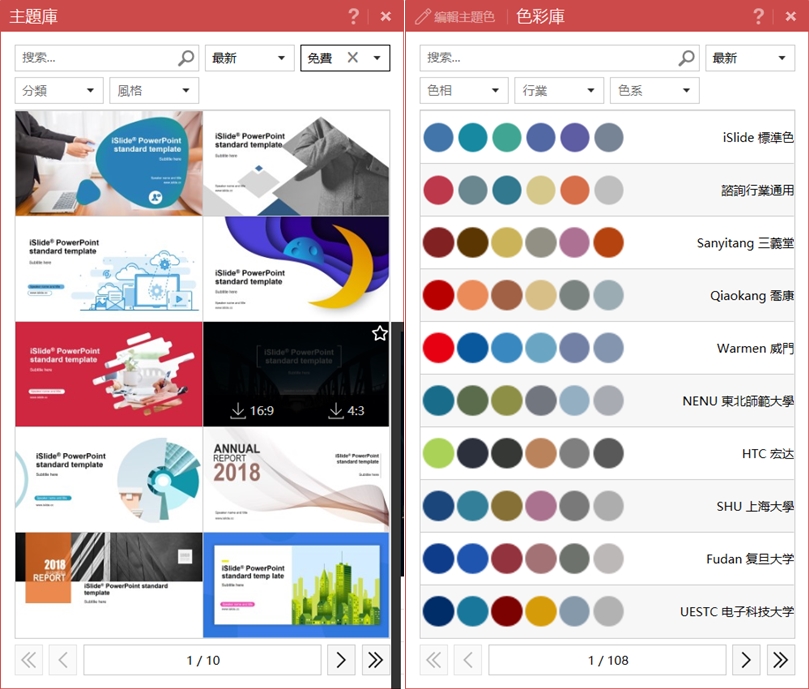This screenshot has height=689, width=809.
Task: Click the magnifier in the theme search box
Action: click(x=186, y=58)
